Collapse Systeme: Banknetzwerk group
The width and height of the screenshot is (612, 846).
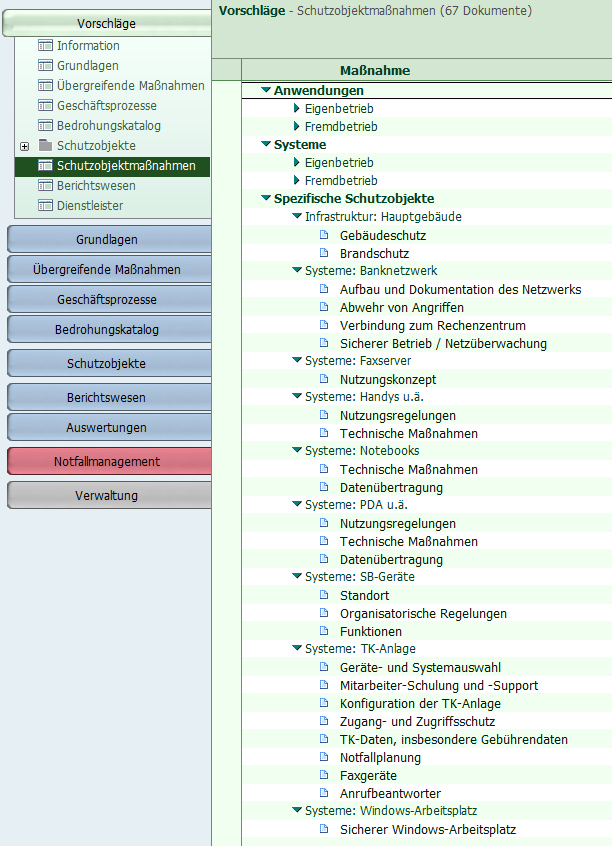click(296, 270)
